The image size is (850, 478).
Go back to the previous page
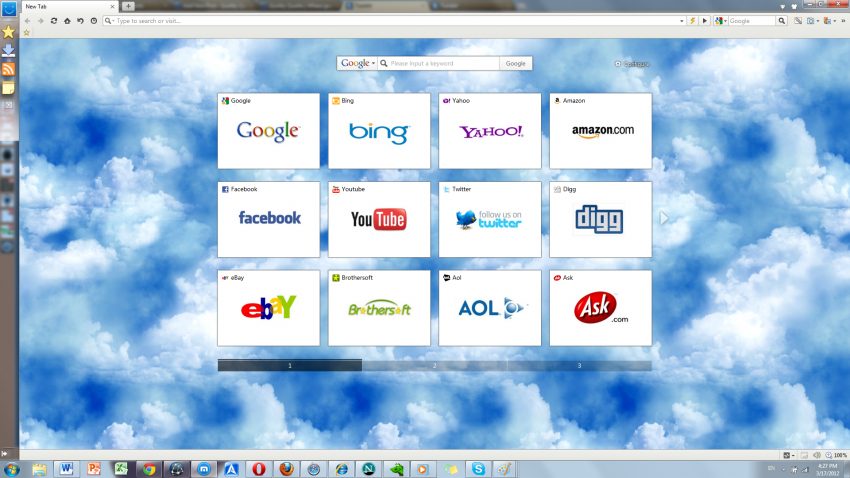click(27, 21)
